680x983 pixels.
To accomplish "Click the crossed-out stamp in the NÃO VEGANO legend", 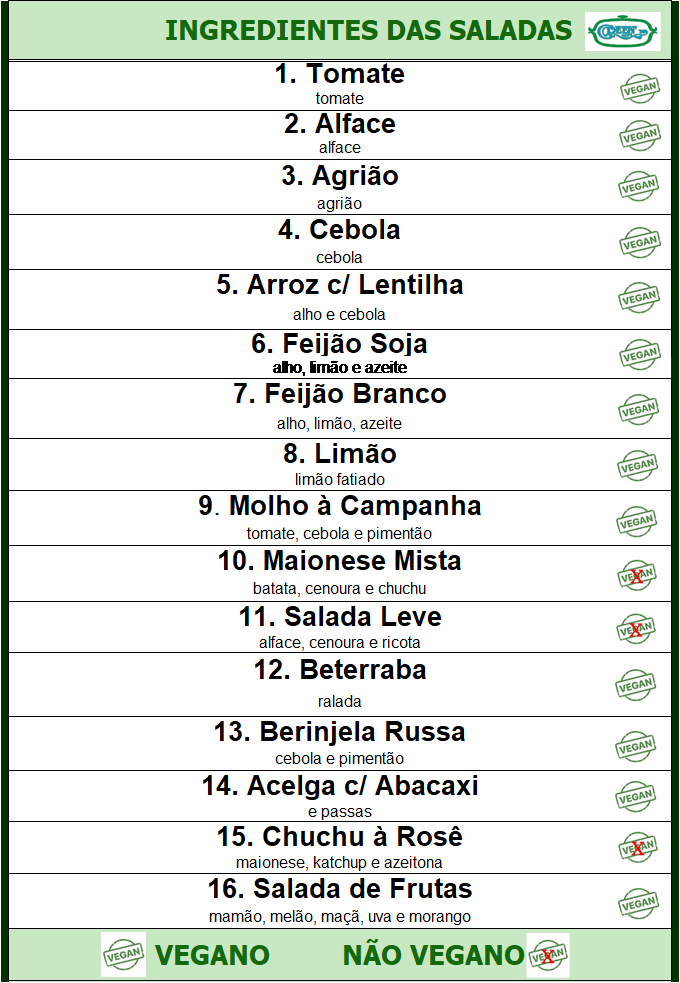I will pyautogui.click(x=548, y=955).
